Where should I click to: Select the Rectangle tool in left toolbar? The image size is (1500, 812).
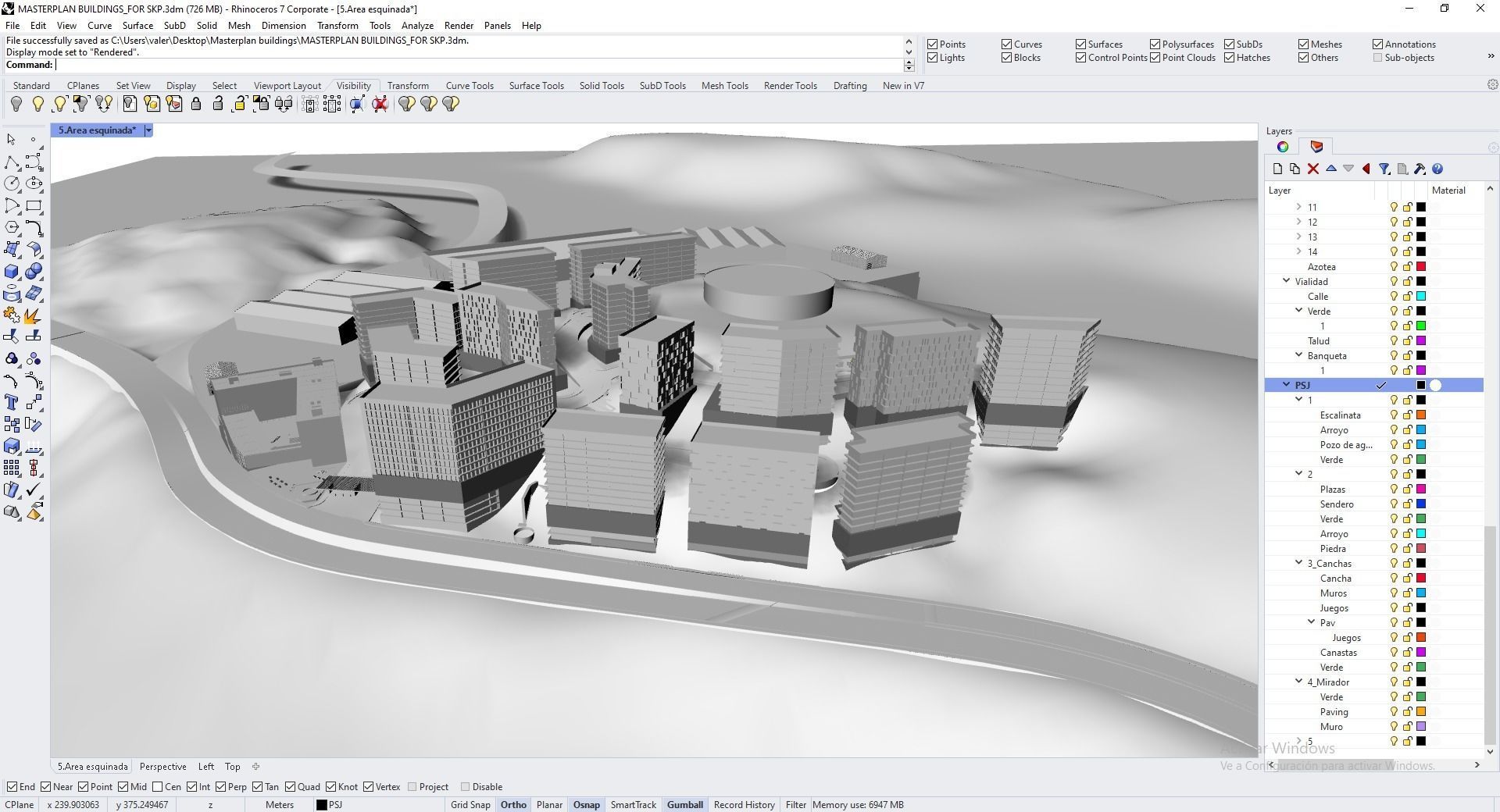click(34, 206)
